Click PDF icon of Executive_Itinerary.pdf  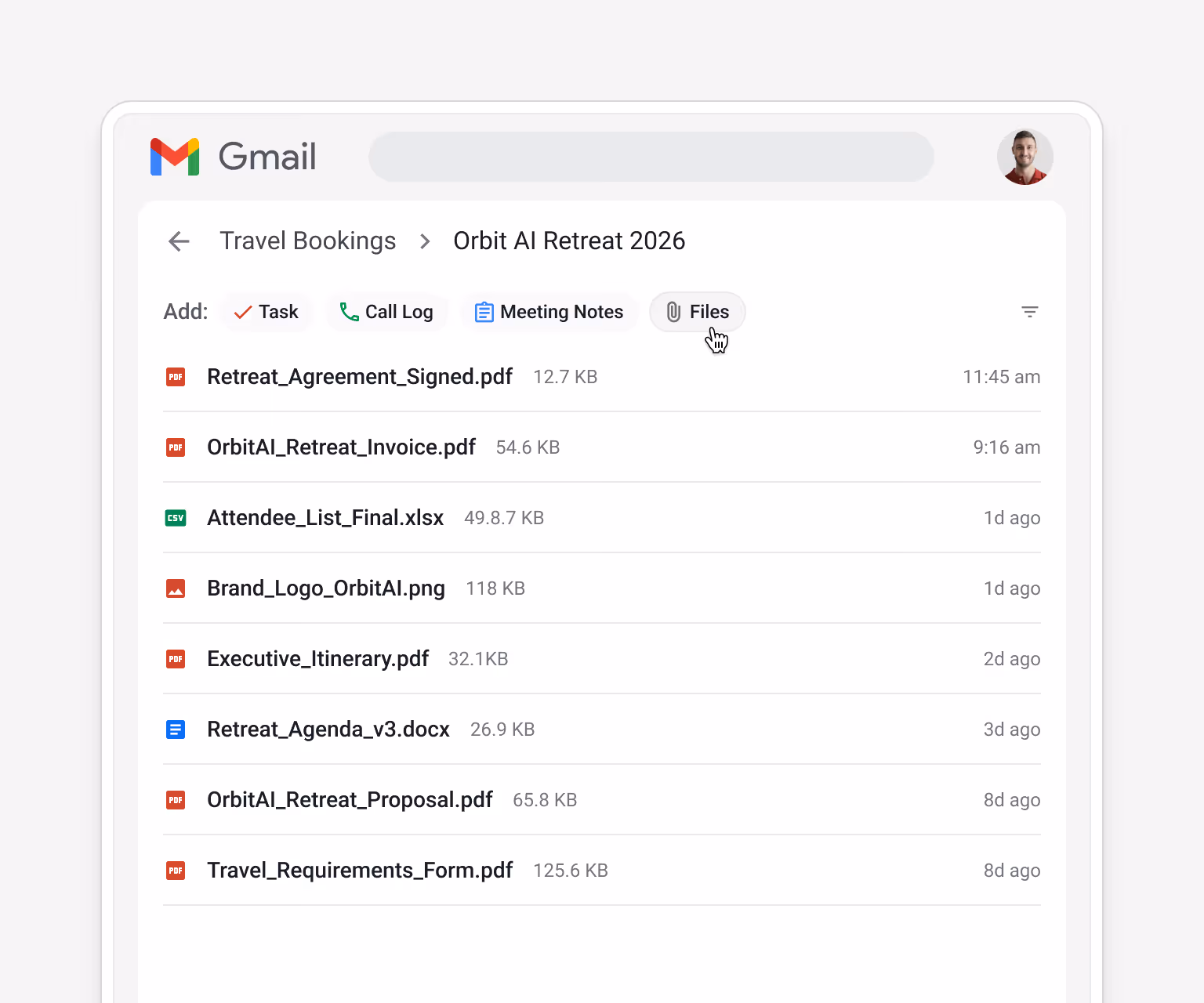coord(176,659)
